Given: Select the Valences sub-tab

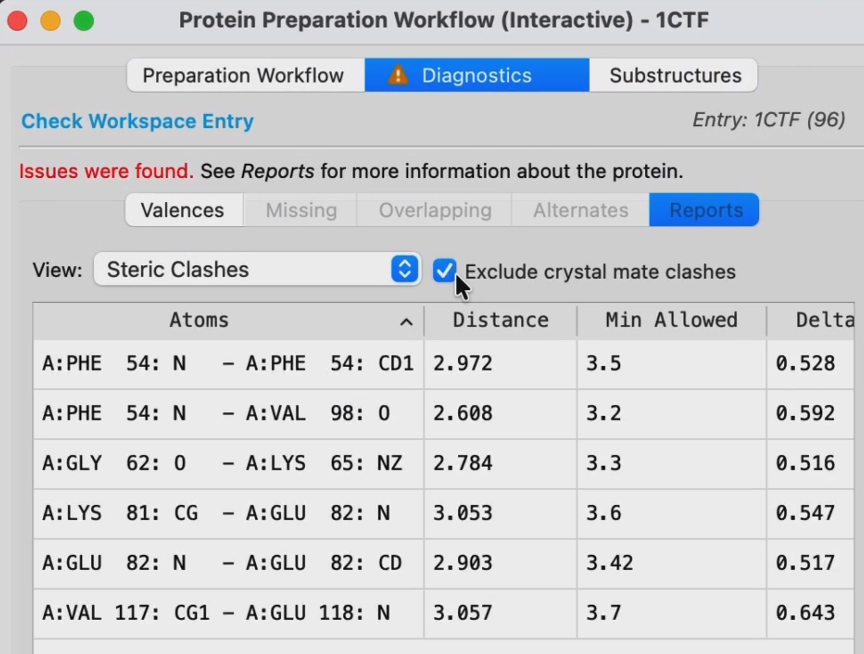Looking at the screenshot, I should tap(184, 210).
